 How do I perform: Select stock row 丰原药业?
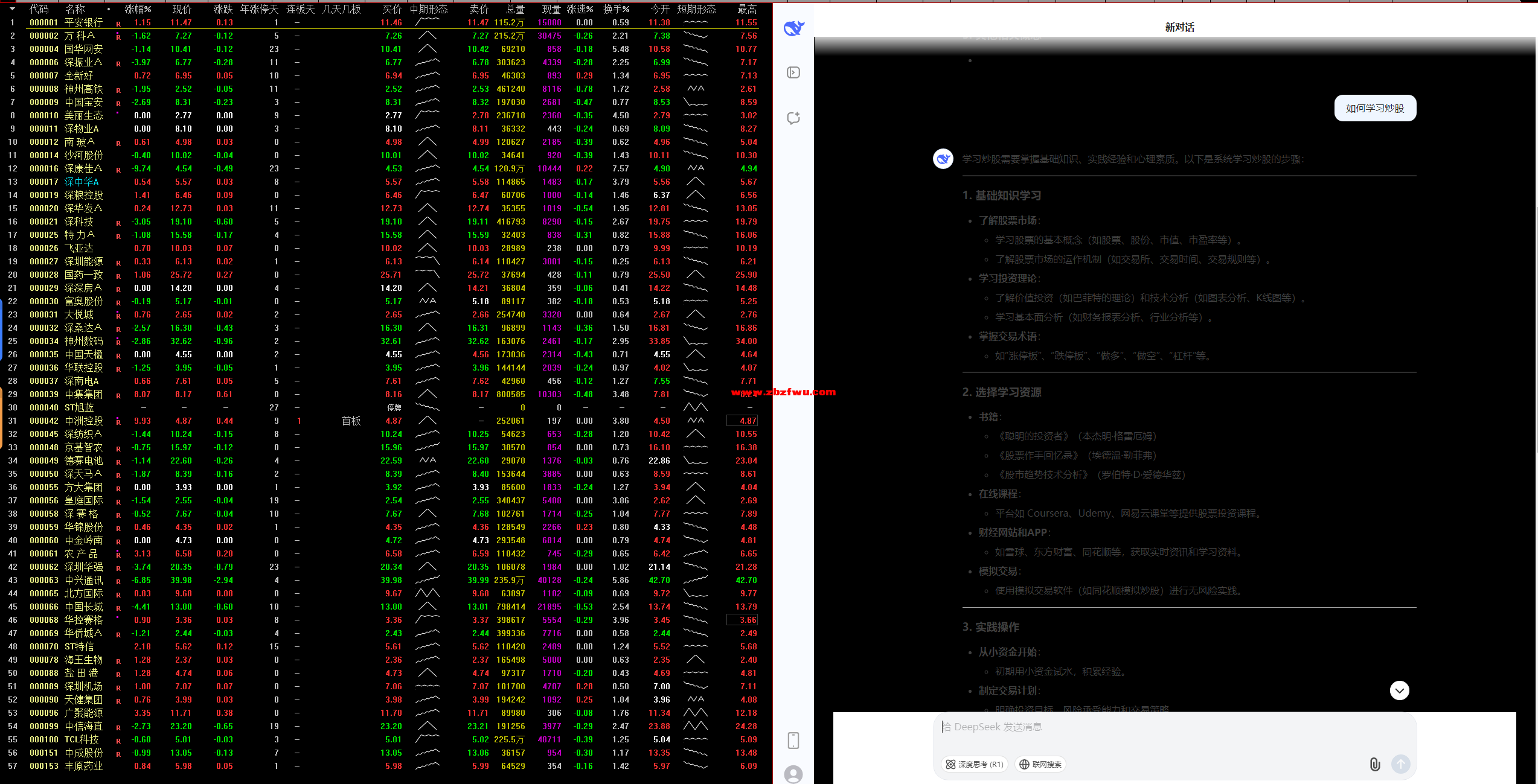coord(385,766)
